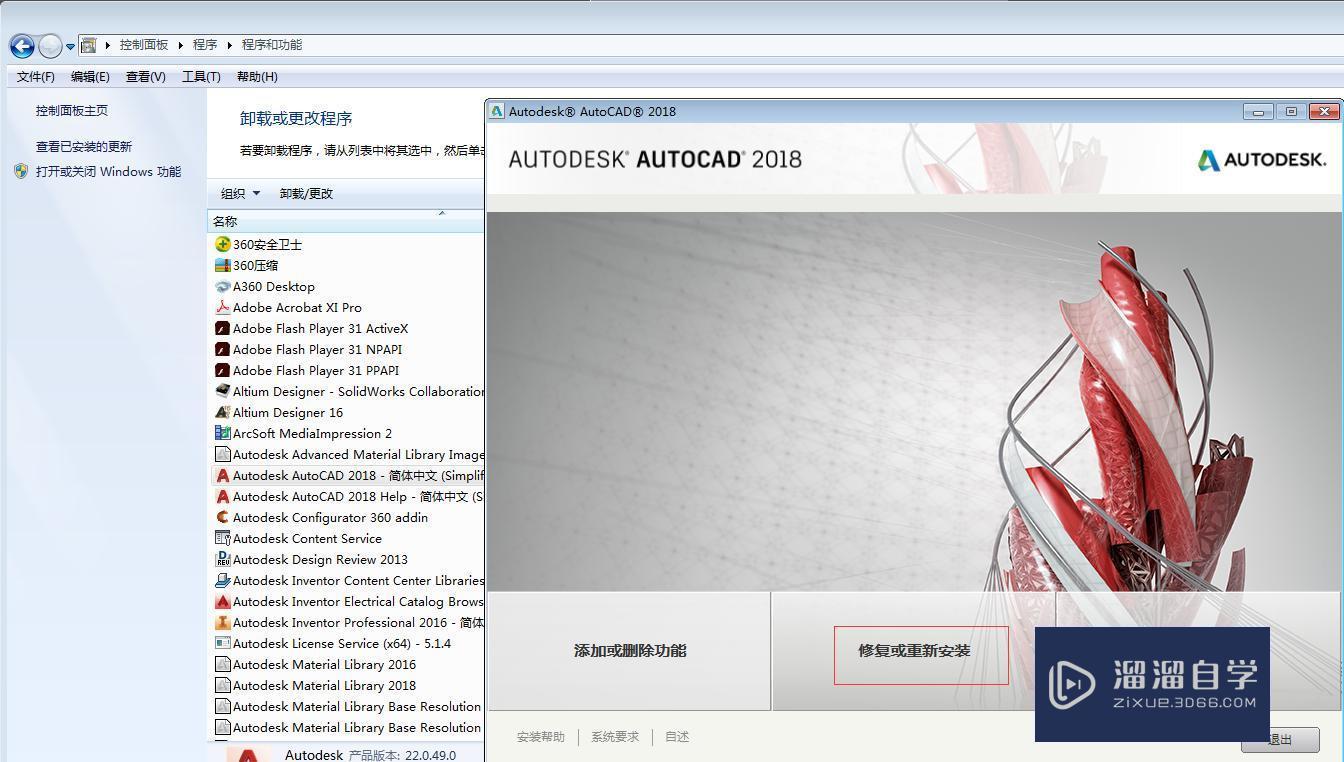Go to 控制面板主页 link
The width and height of the screenshot is (1344, 762).
[72, 111]
